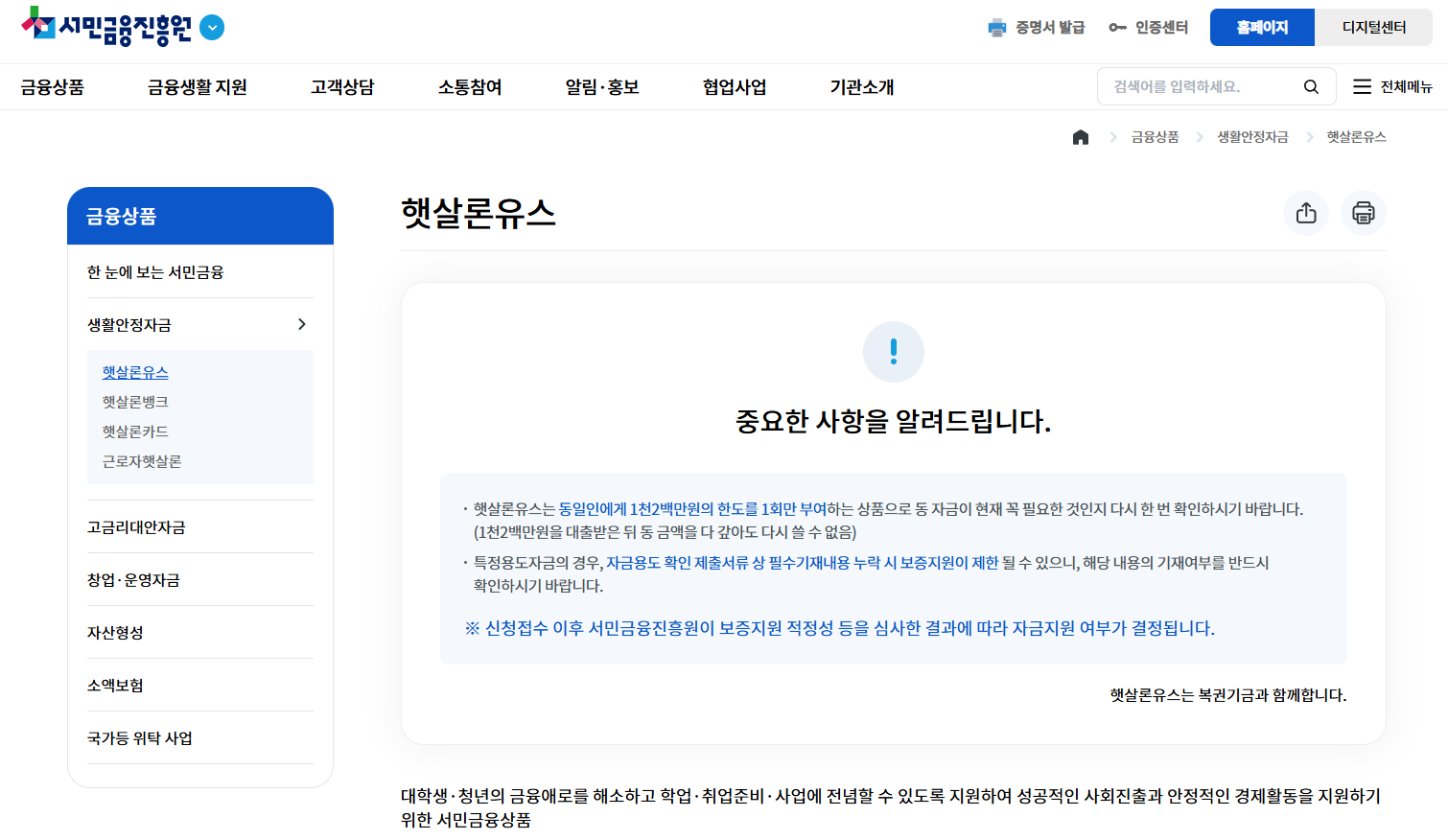This screenshot has width=1448, height=840.
Task: Select 햇살론뱅크 in sidebar submenu
Action: click(135, 402)
